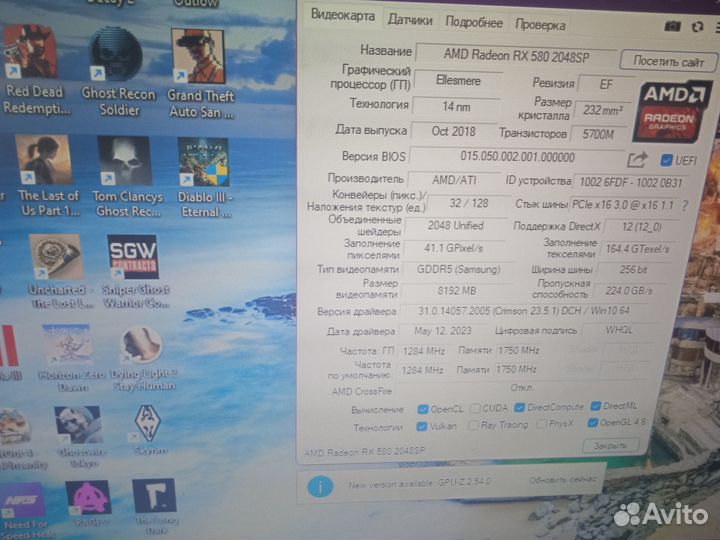Click the Посетить сайт button
The height and width of the screenshot is (540, 720).
tap(668, 61)
